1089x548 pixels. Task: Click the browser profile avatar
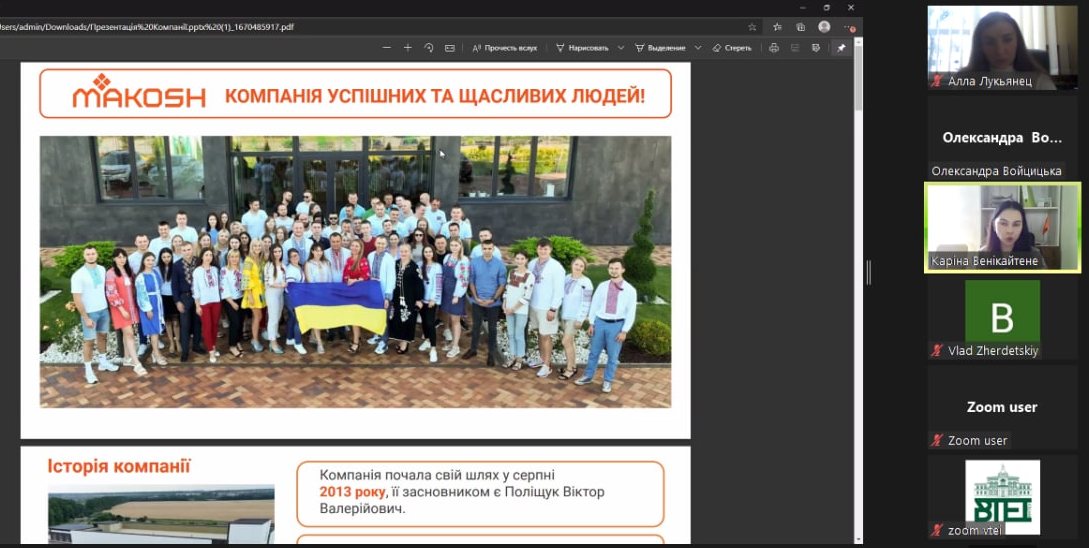[824, 27]
